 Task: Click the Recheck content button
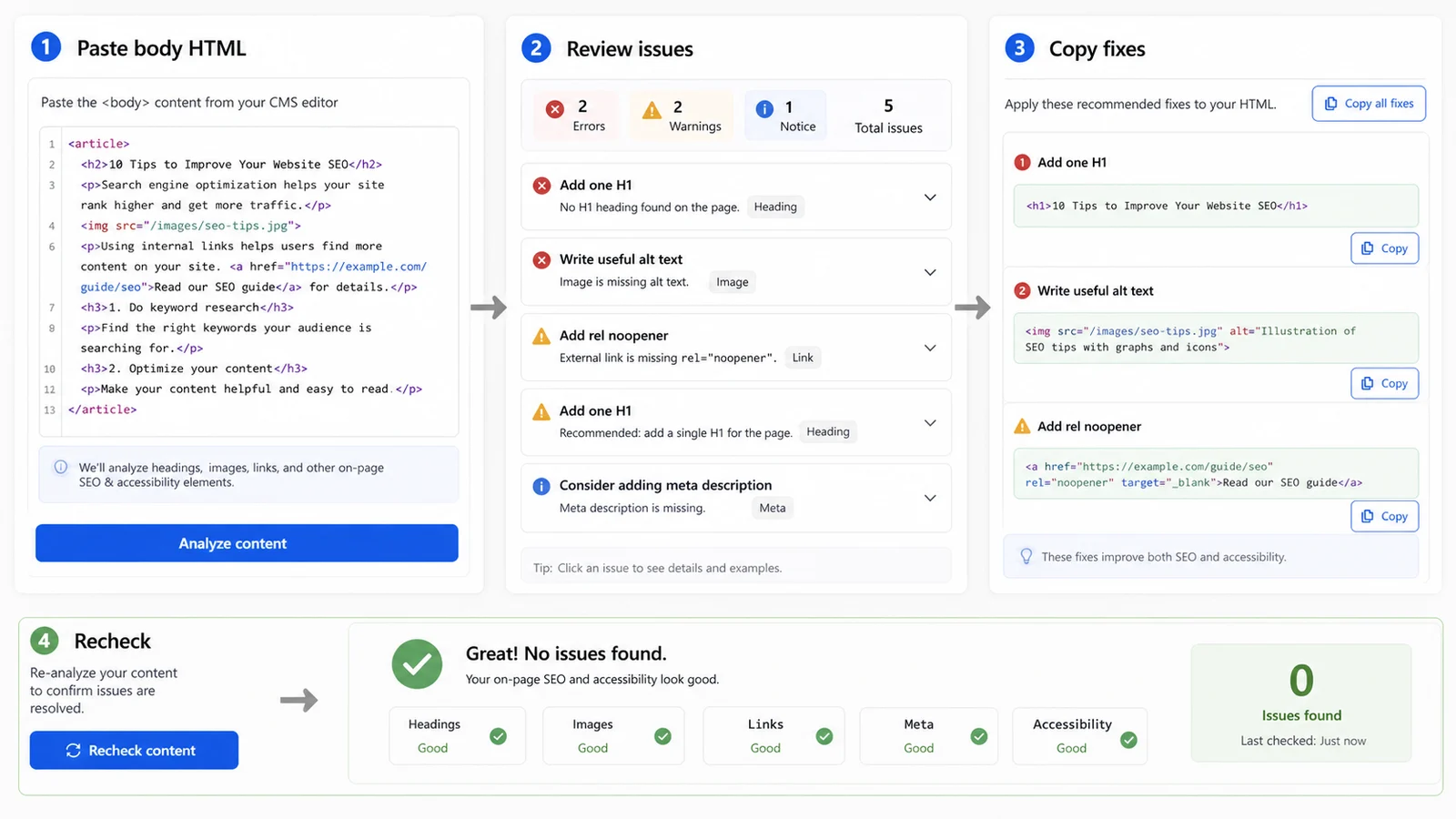coord(134,751)
